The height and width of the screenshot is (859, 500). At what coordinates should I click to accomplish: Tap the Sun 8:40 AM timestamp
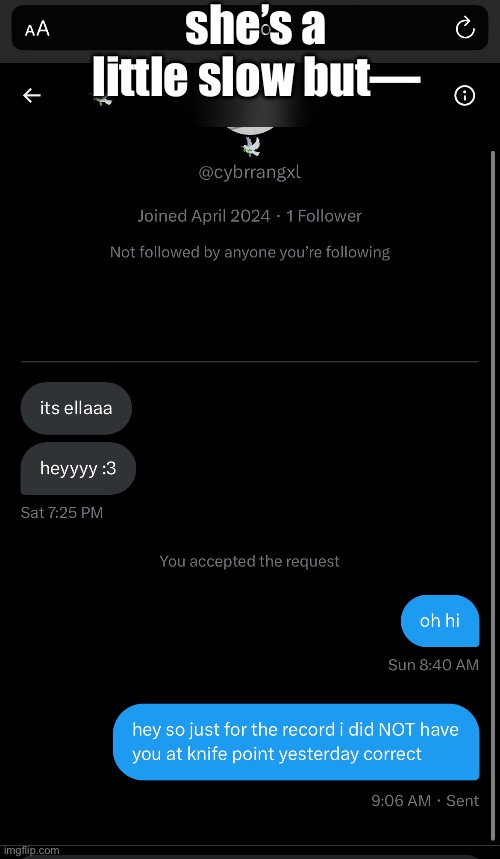coord(433,665)
